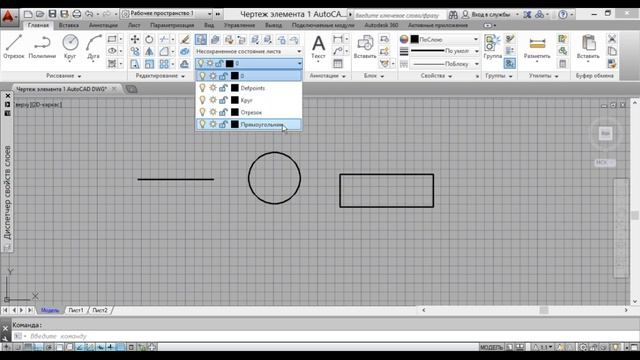Open the Чертеж элемента 1 AutoCAD DWG file tab
This screenshot has height=360, width=640.
pyautogui.click(x=62, y=89)
